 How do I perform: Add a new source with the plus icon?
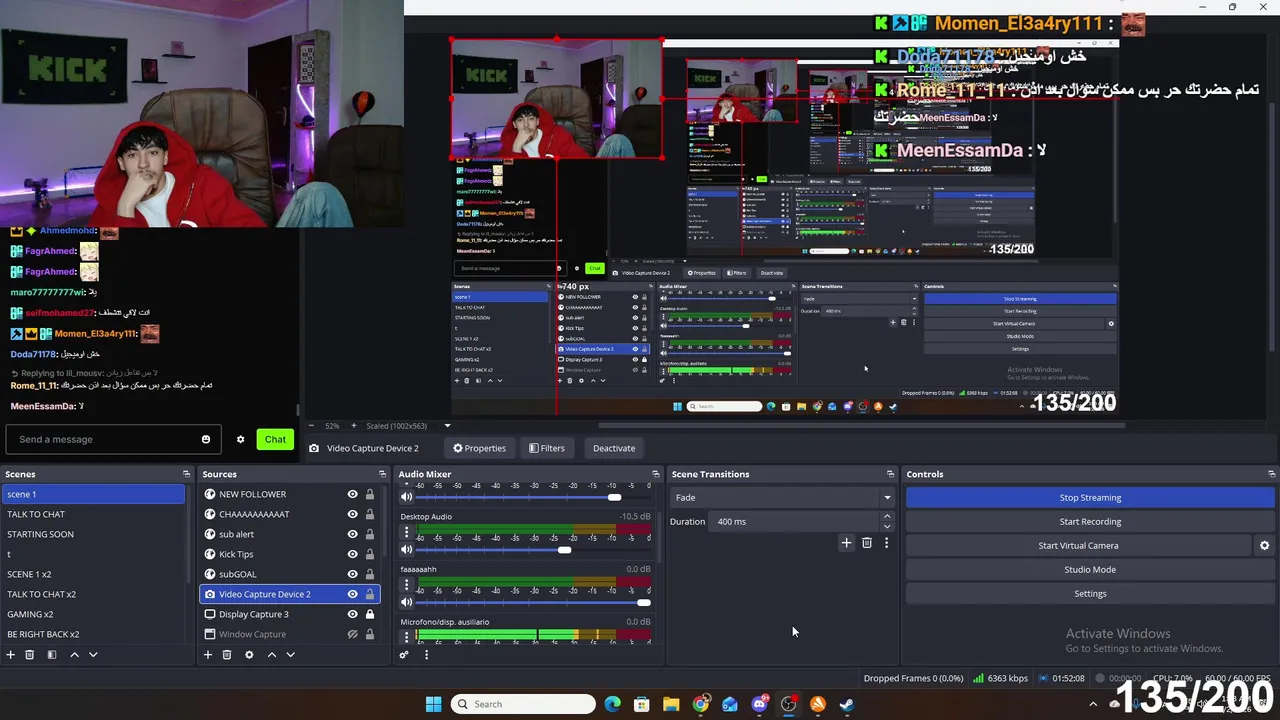coord(208,655)
